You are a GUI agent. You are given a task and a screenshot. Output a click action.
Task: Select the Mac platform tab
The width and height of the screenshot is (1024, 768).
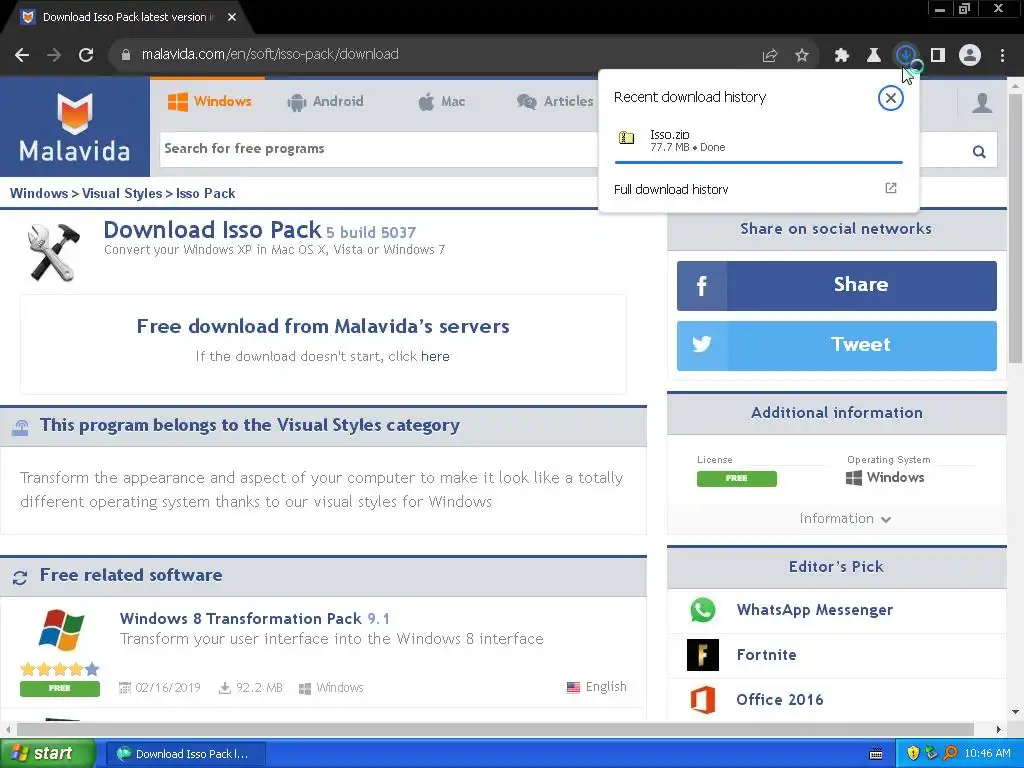[x=441, y=101]
